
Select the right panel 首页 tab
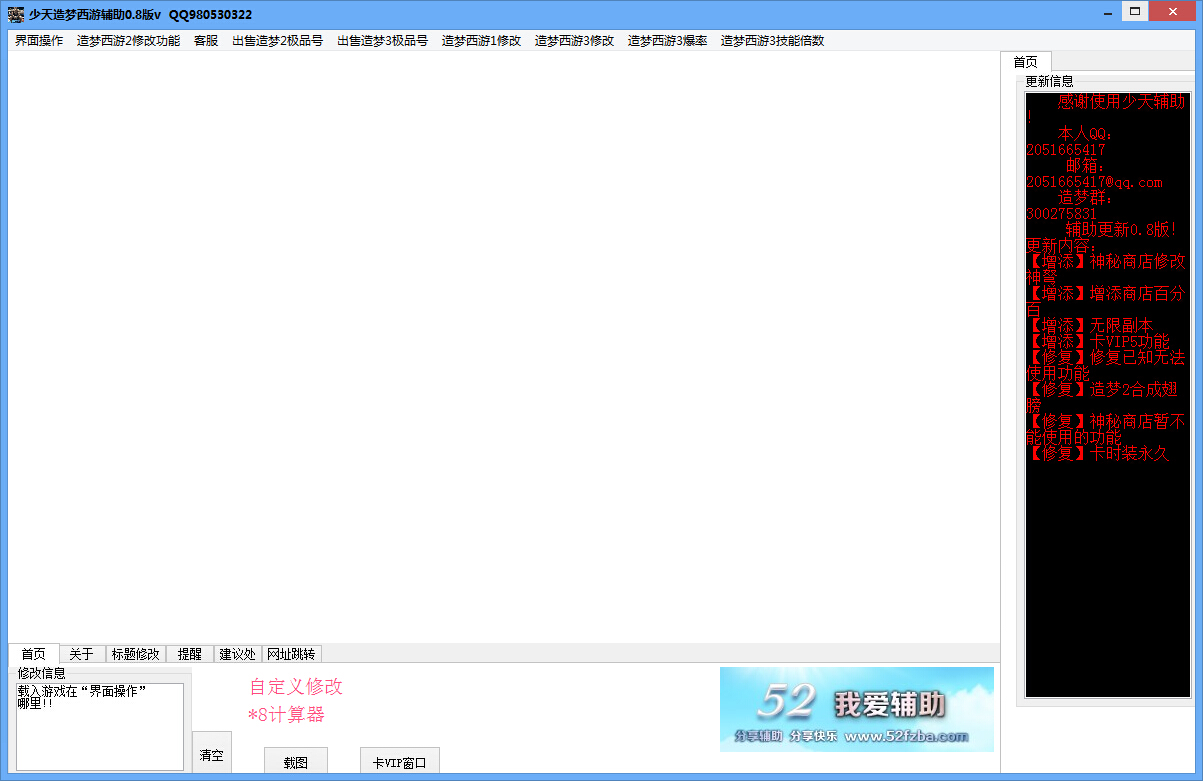tap(1025, 62)
